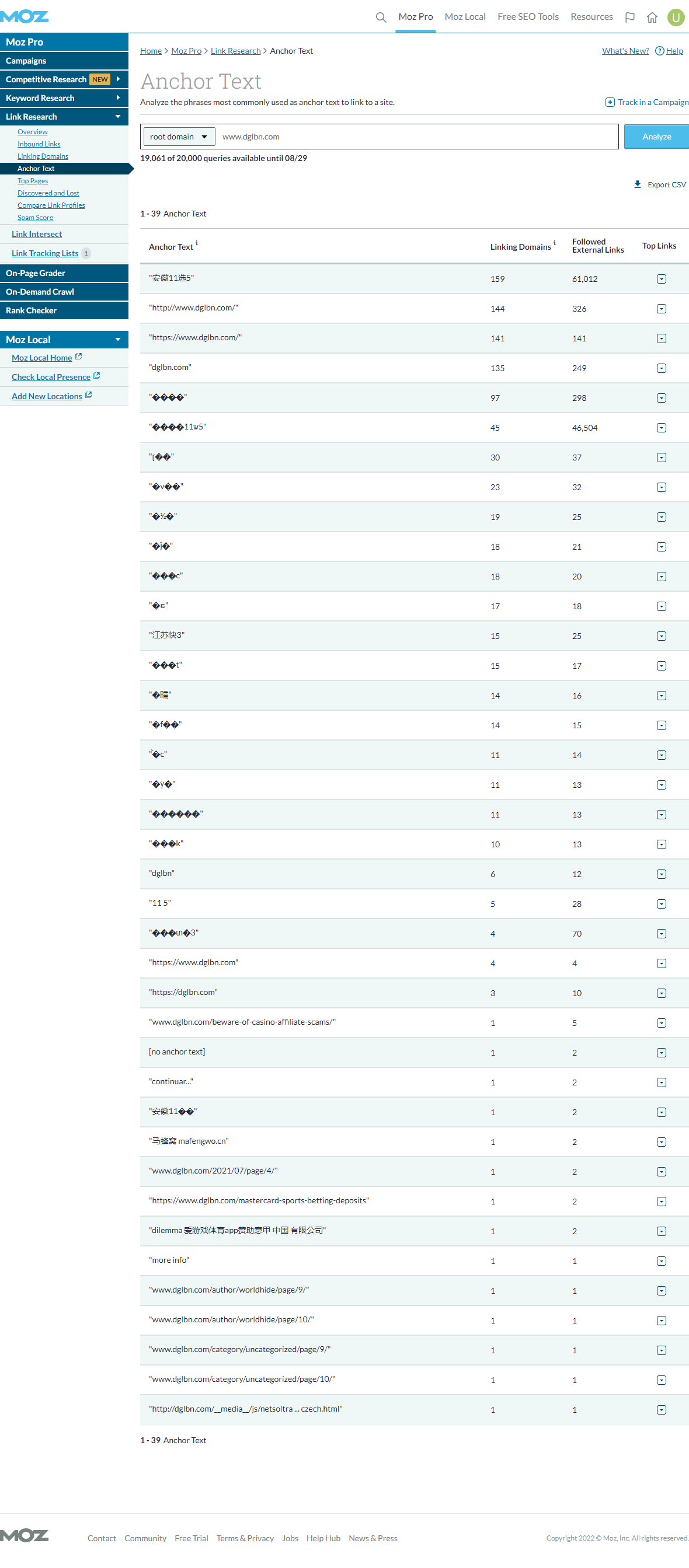
Task: Click the search magnifier icon in header
Action: 381,17
